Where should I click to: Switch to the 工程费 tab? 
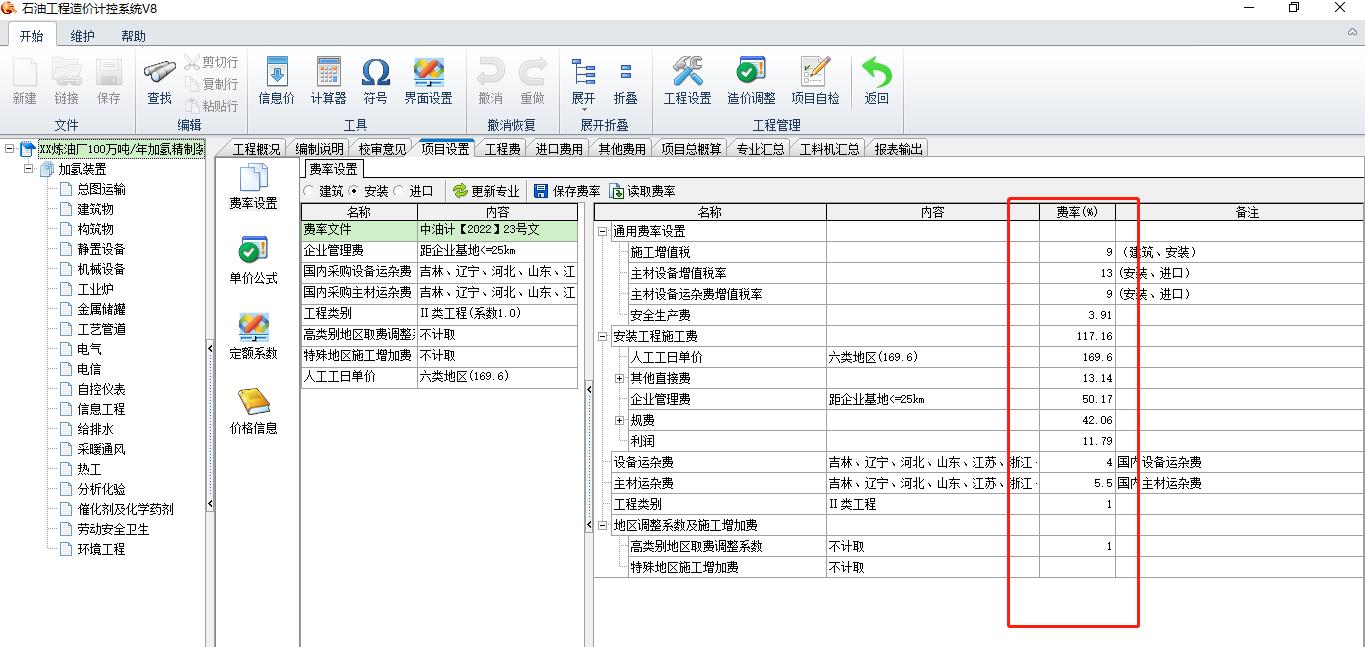point(502,149)
